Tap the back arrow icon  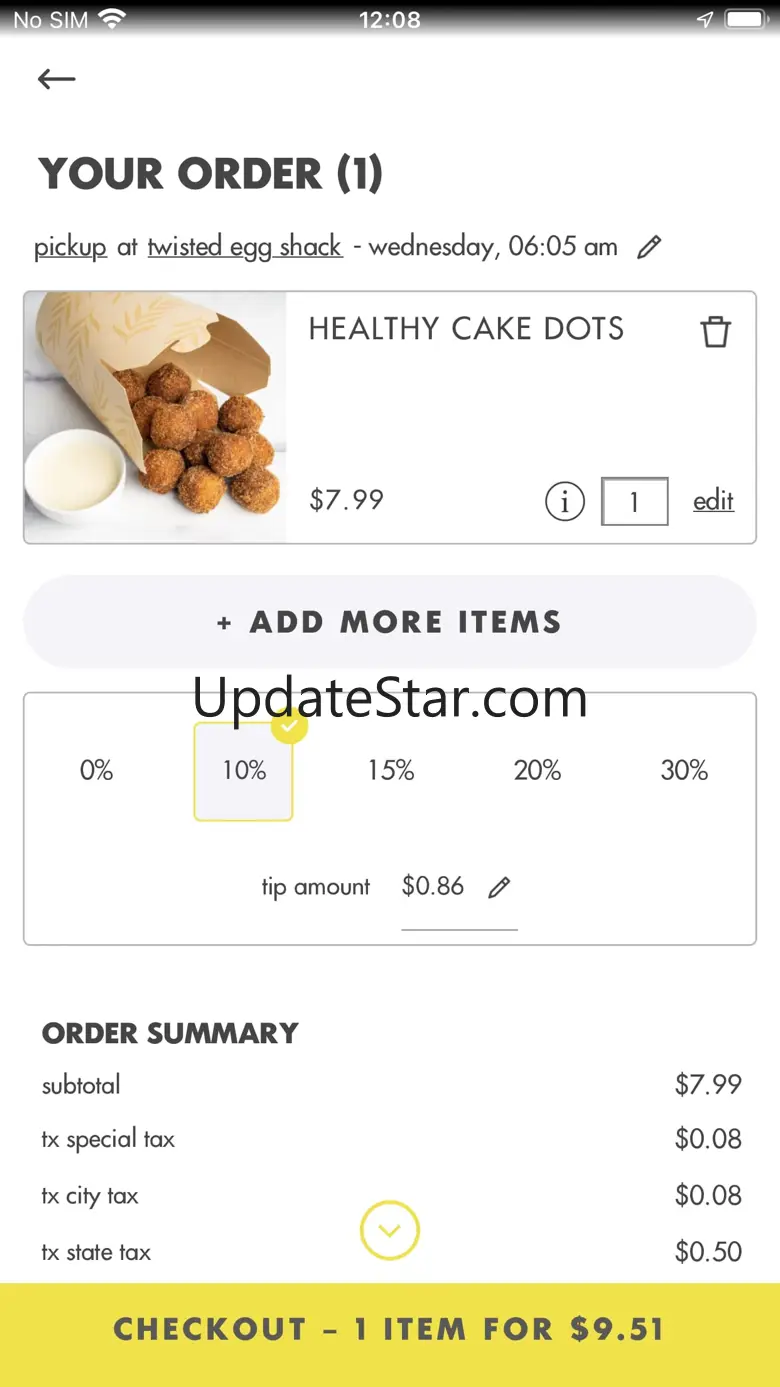click(56, 79)
